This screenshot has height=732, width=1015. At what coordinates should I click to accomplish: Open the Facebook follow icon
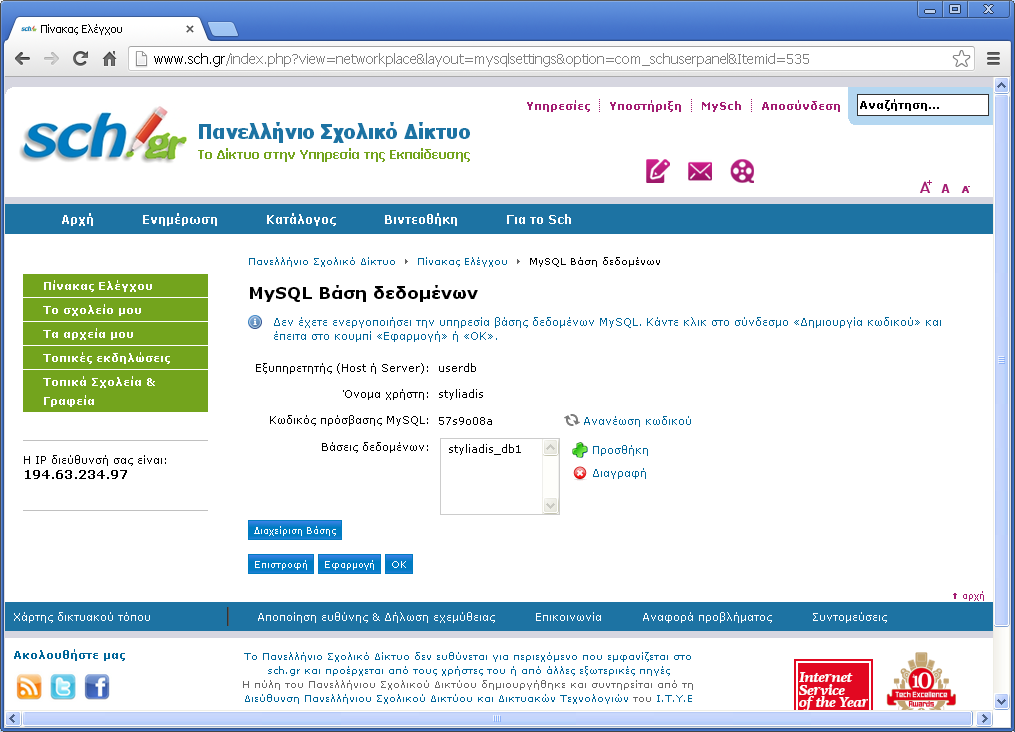click(x=97, y=687)
